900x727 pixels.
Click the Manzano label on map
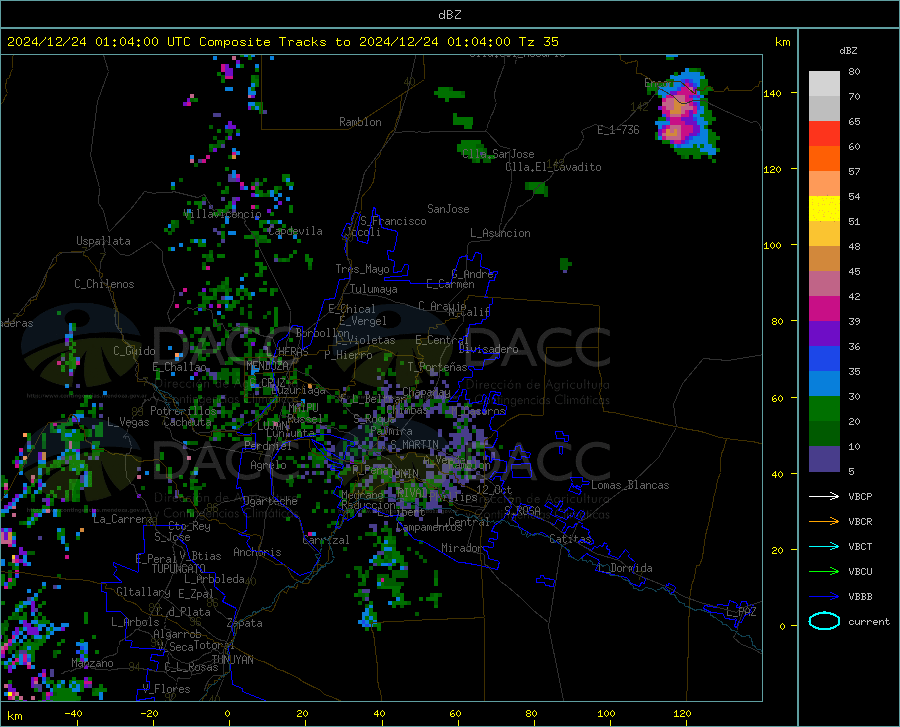coord(92,663)
